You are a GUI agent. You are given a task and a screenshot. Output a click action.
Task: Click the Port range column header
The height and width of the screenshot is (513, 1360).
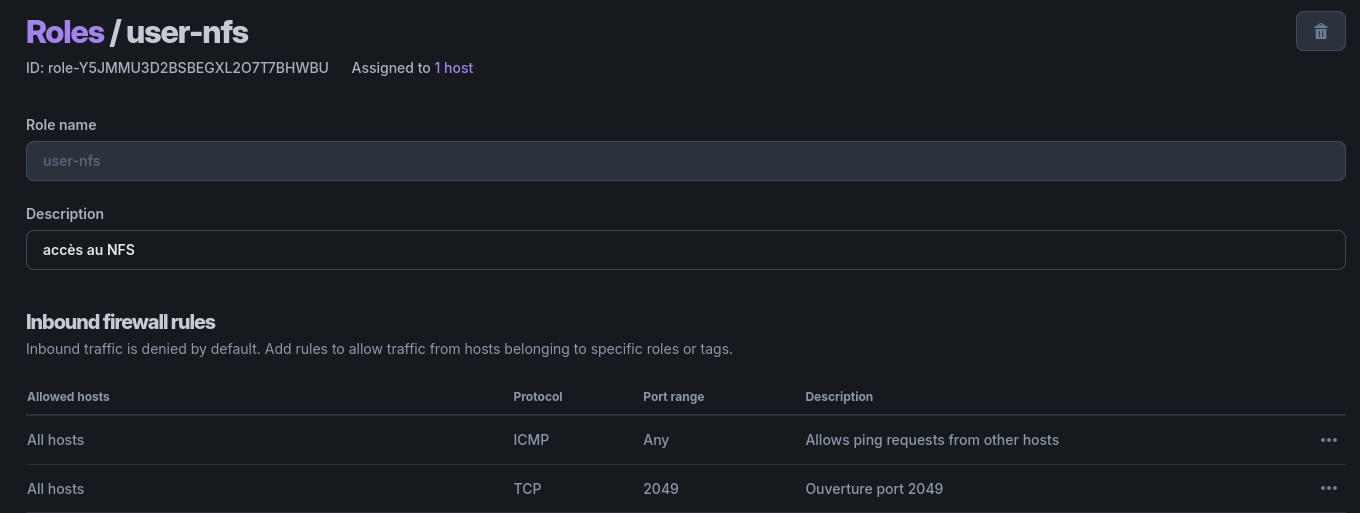coord(673,397)
